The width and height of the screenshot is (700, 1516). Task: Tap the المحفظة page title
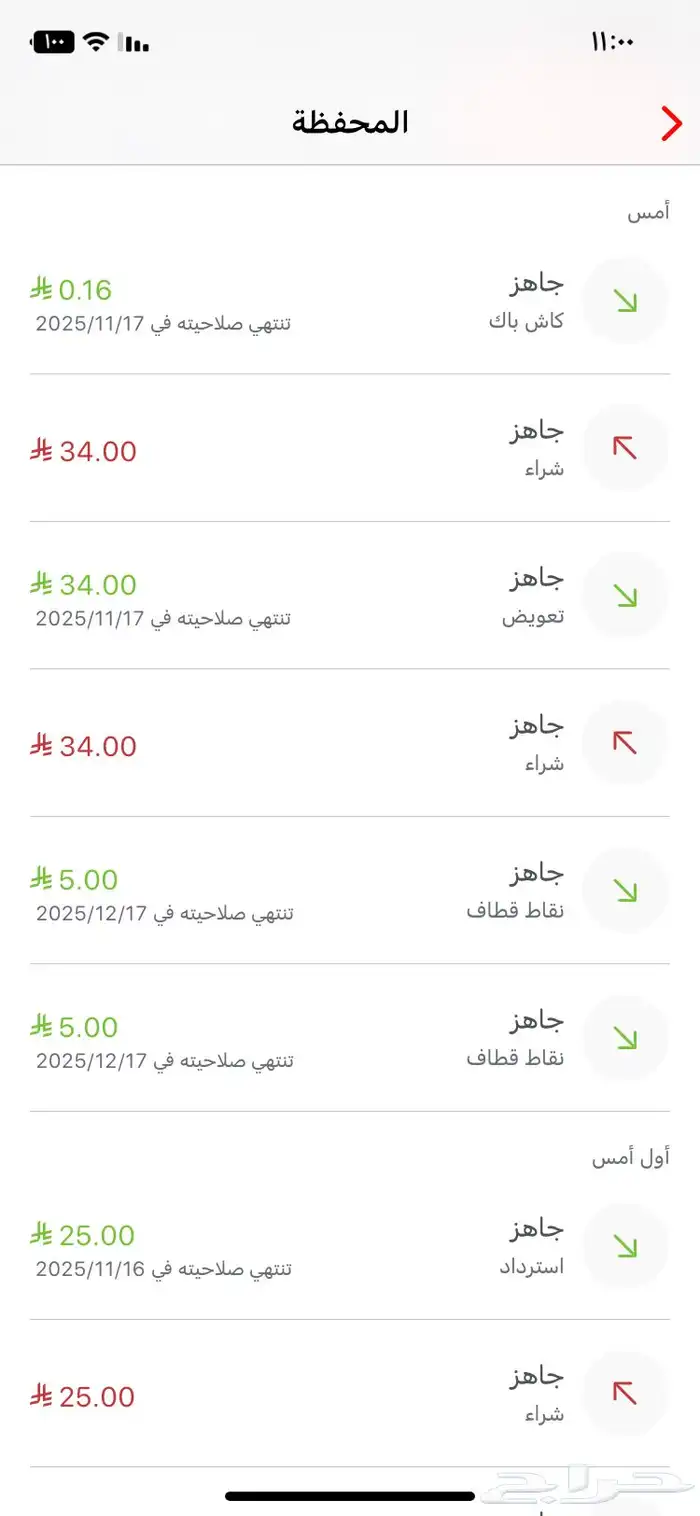[350, 123]
